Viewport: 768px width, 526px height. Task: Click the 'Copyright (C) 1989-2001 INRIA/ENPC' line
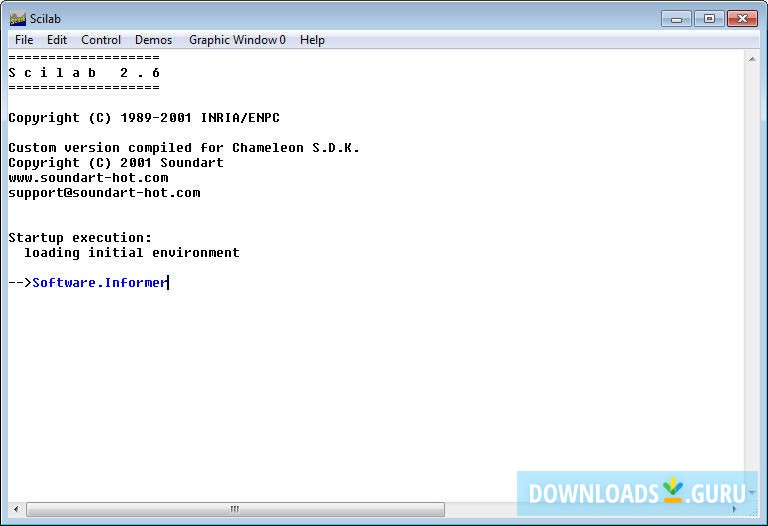pos(144,118)
